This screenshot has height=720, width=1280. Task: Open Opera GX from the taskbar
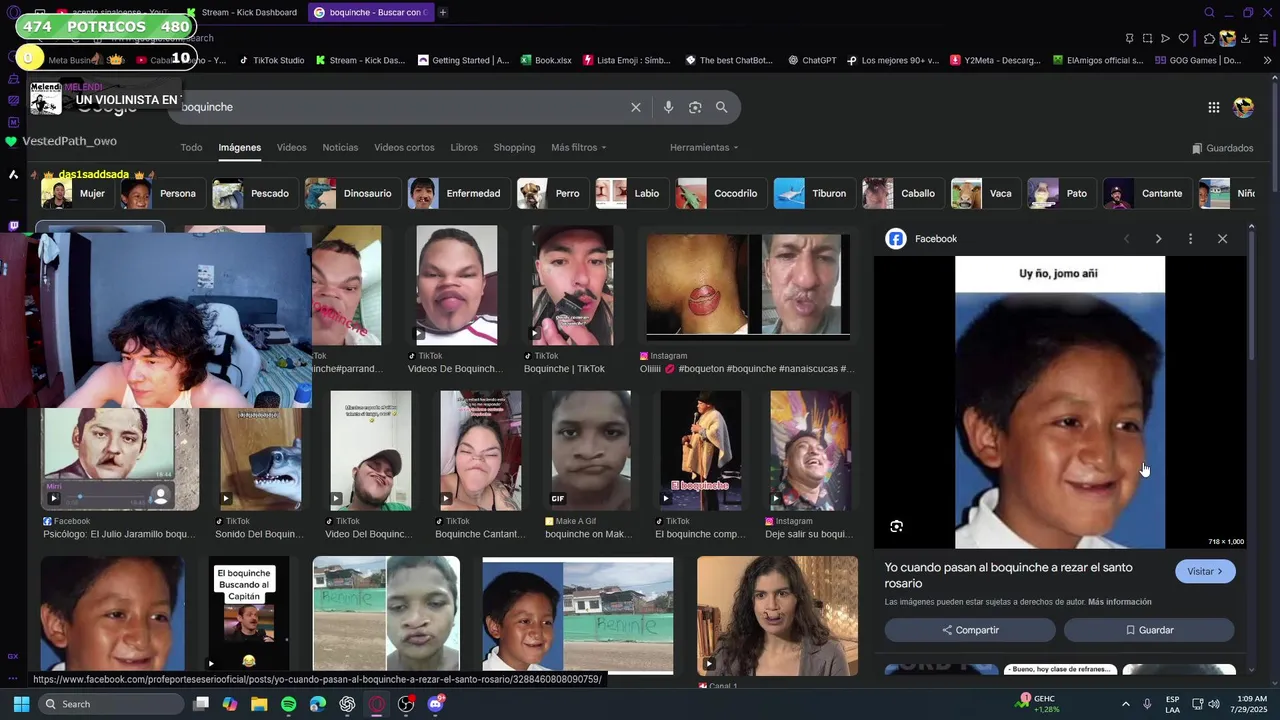377,704
